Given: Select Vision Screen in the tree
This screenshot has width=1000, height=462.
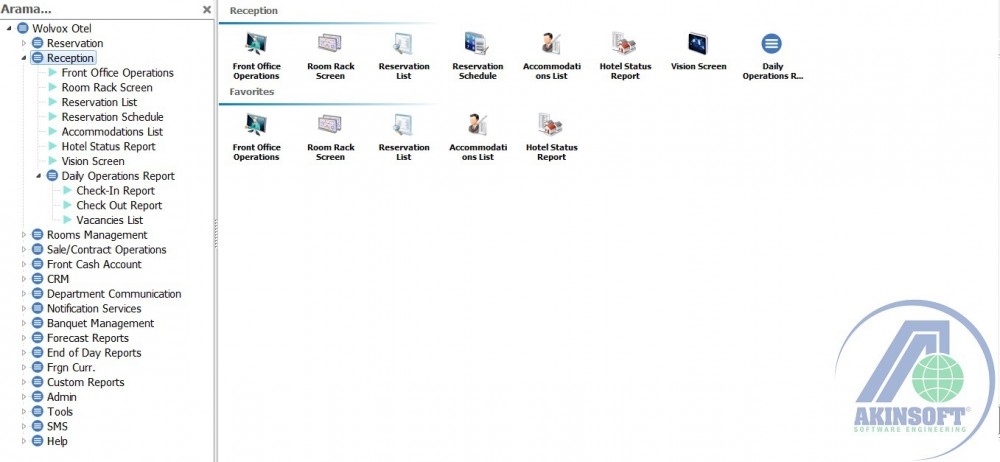Looking at the screenshot, I should pyautogui.click(x=92, y=161).
